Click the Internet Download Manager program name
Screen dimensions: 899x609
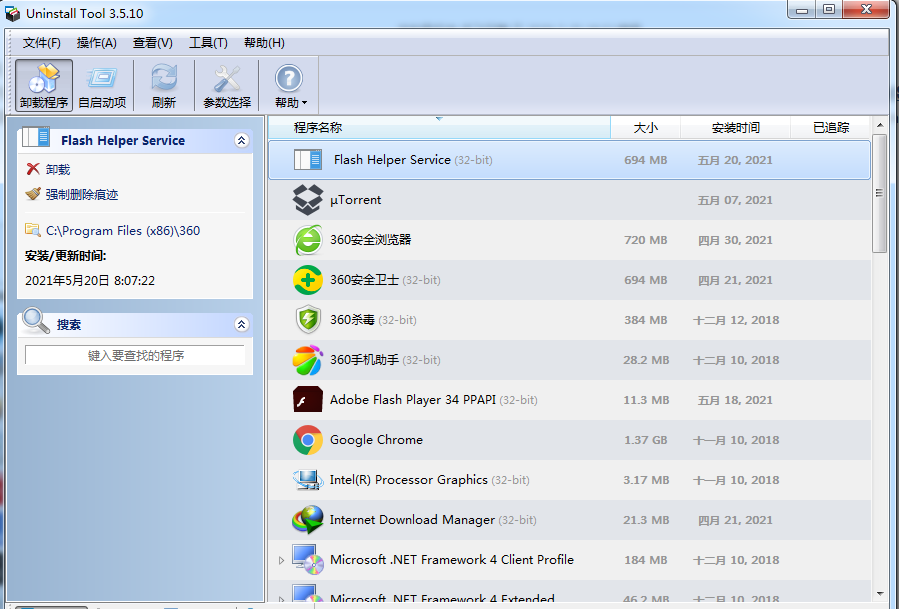click(x=412, y=520)
